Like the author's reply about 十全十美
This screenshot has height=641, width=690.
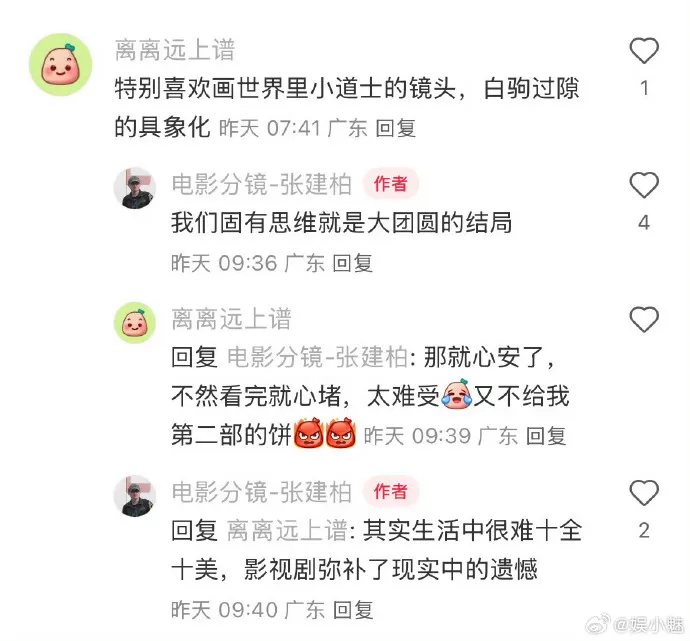pyautogui.click(x=644, y=493)
